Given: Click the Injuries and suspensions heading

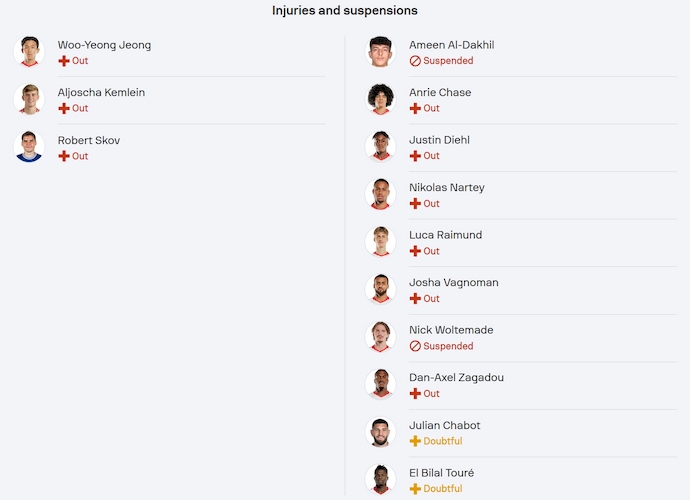Looking at the screenshot, I should tap(345, 10).
